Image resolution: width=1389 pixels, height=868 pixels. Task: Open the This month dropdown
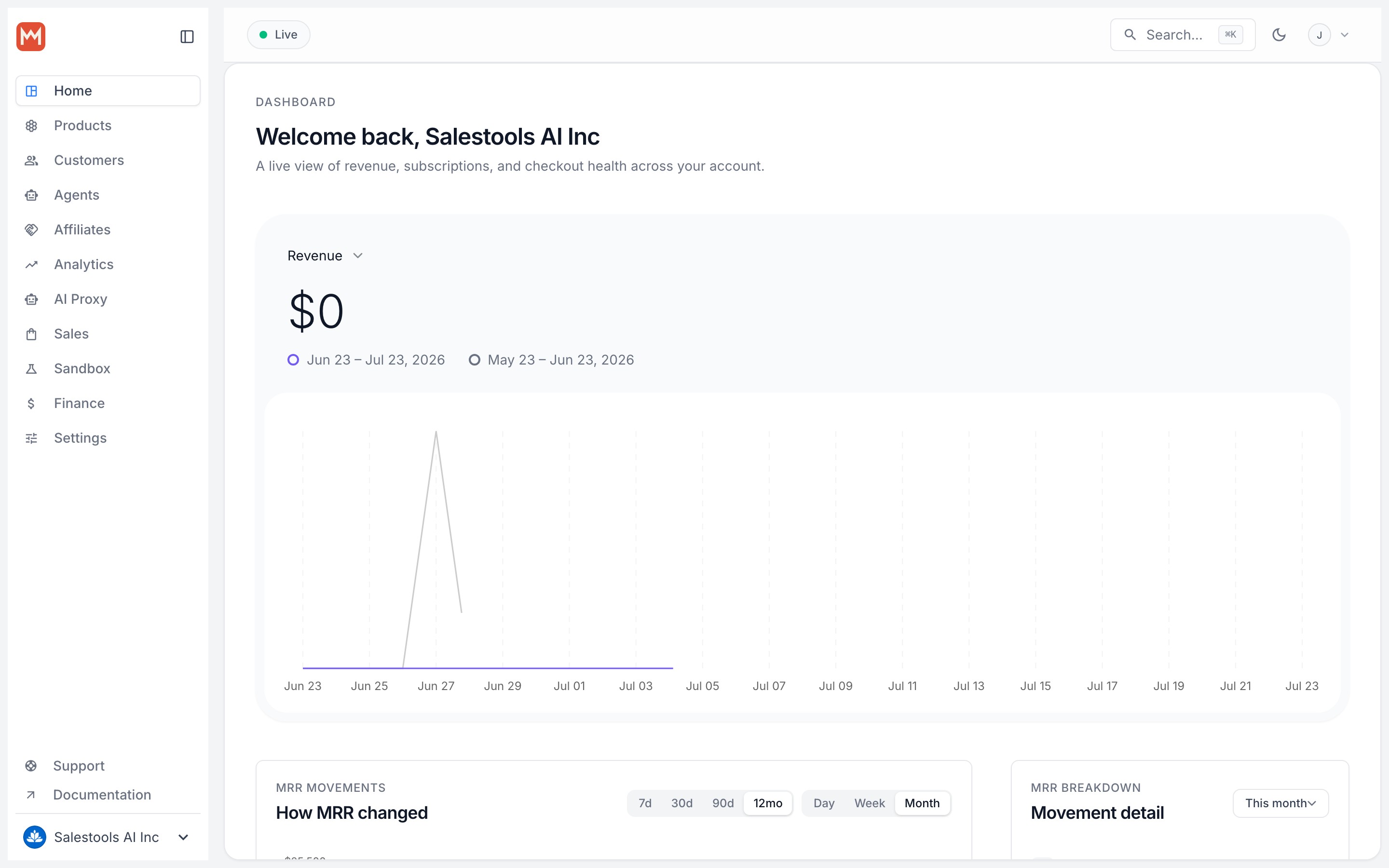(x=1280, y=803)
